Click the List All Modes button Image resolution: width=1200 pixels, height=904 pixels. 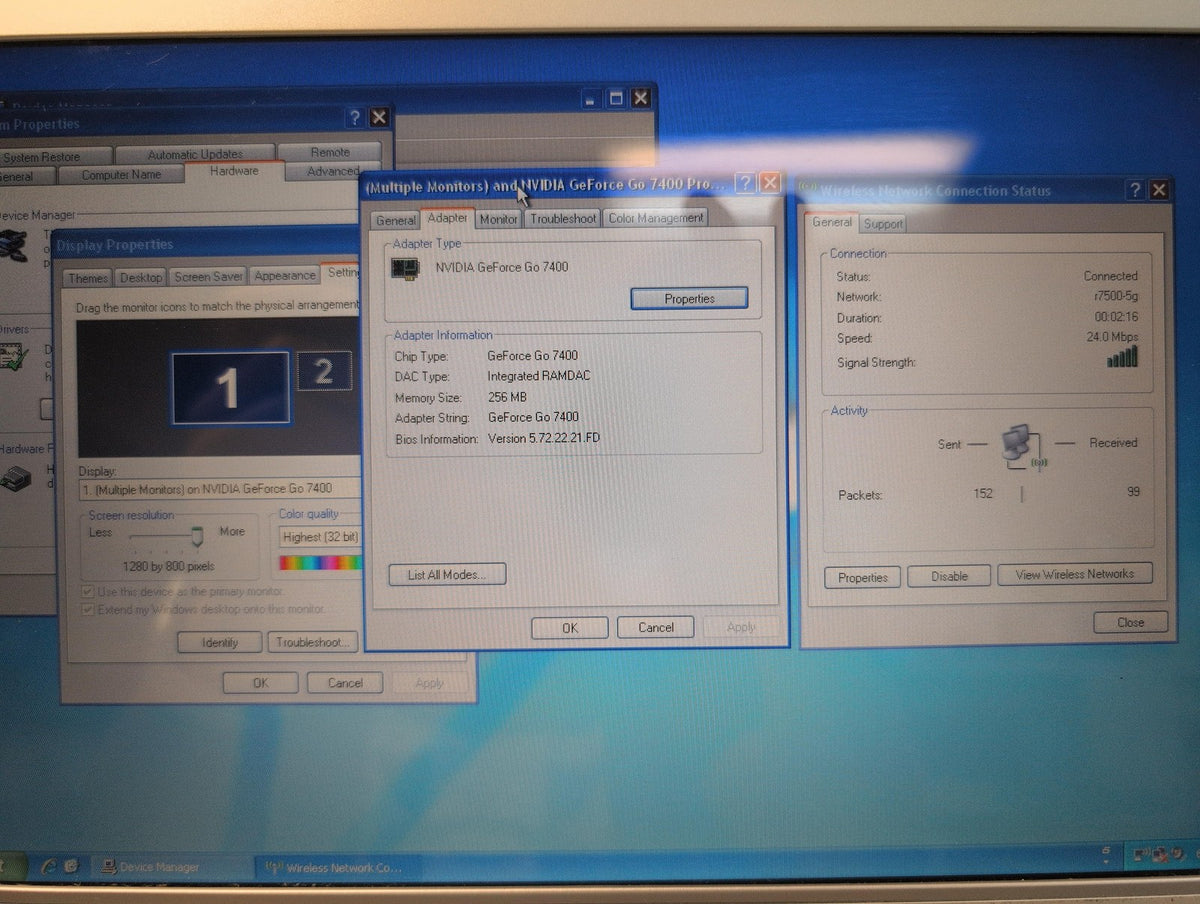tap(447, 574)
